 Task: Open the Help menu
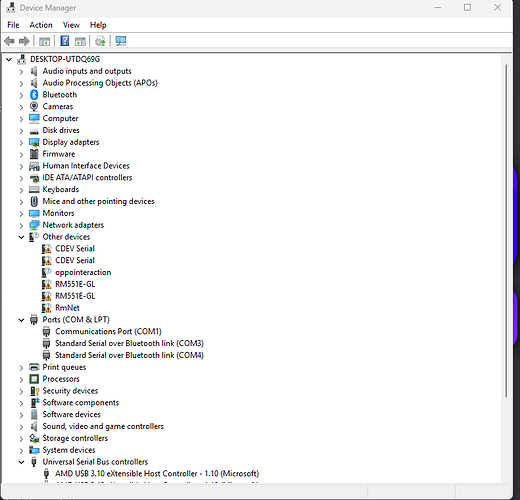[x=98, y=25]
